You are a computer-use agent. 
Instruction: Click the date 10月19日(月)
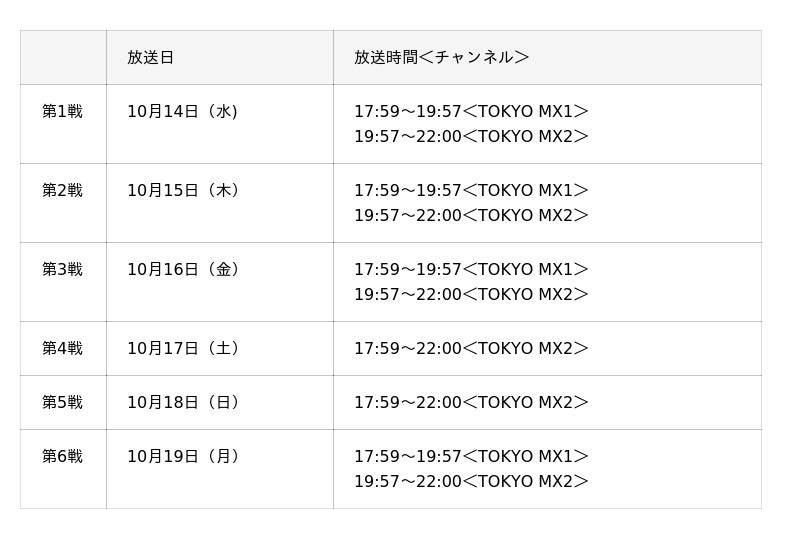click(183, 456)
